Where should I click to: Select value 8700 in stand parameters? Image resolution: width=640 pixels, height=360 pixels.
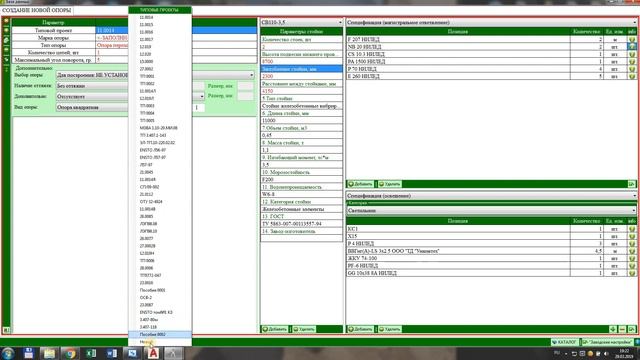pos(302,62)
